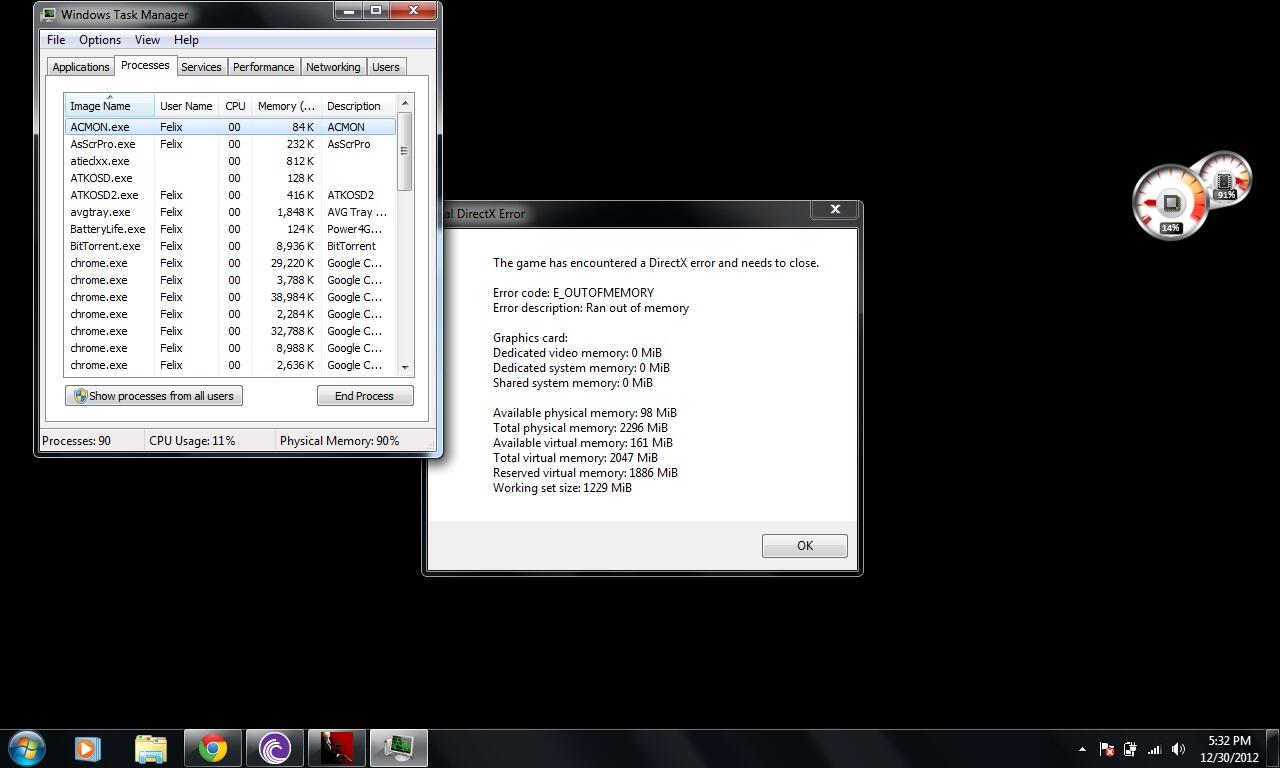Select the ACMON.exe process row
1280x768 pixels.
230,127
